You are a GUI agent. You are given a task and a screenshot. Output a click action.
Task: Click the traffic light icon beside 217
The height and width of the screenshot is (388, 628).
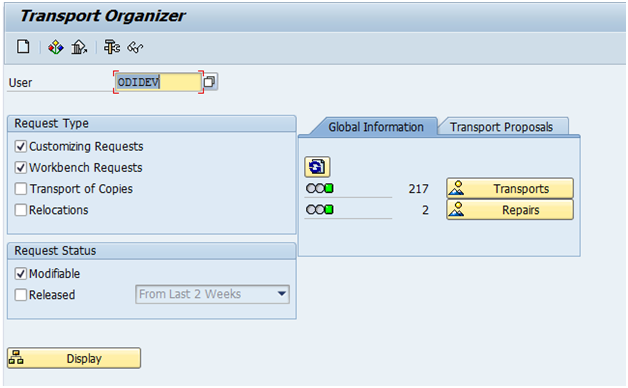[320, 188]
